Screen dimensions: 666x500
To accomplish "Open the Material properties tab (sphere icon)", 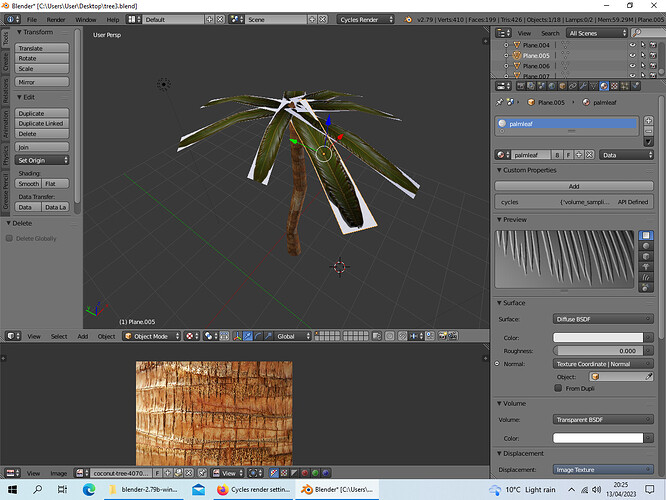I will click(604, 86).
